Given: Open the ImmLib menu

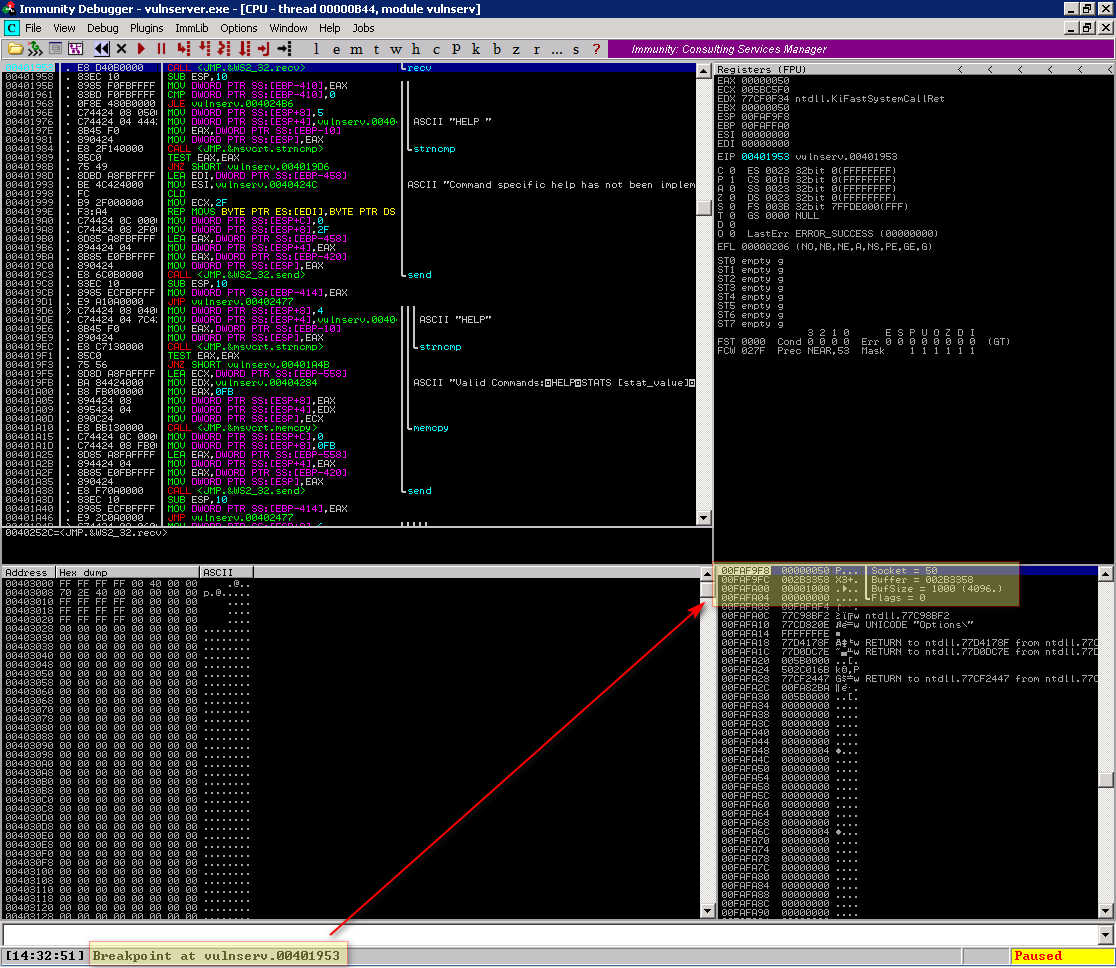Looking at the screenshot, I should click(x=192, y=28).
